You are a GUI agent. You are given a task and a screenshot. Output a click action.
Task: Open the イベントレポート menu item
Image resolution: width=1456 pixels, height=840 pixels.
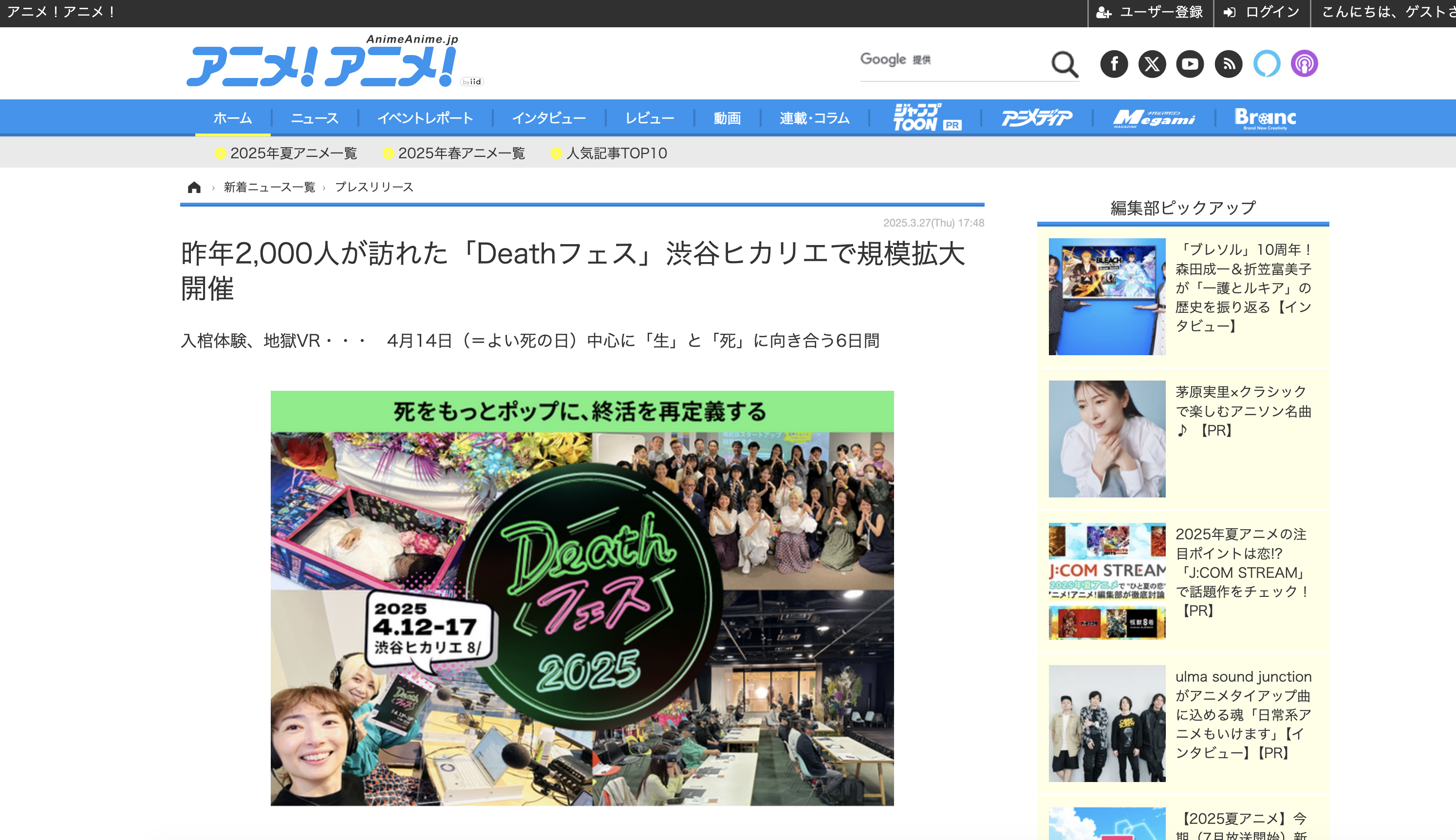(x=426, y=118)
